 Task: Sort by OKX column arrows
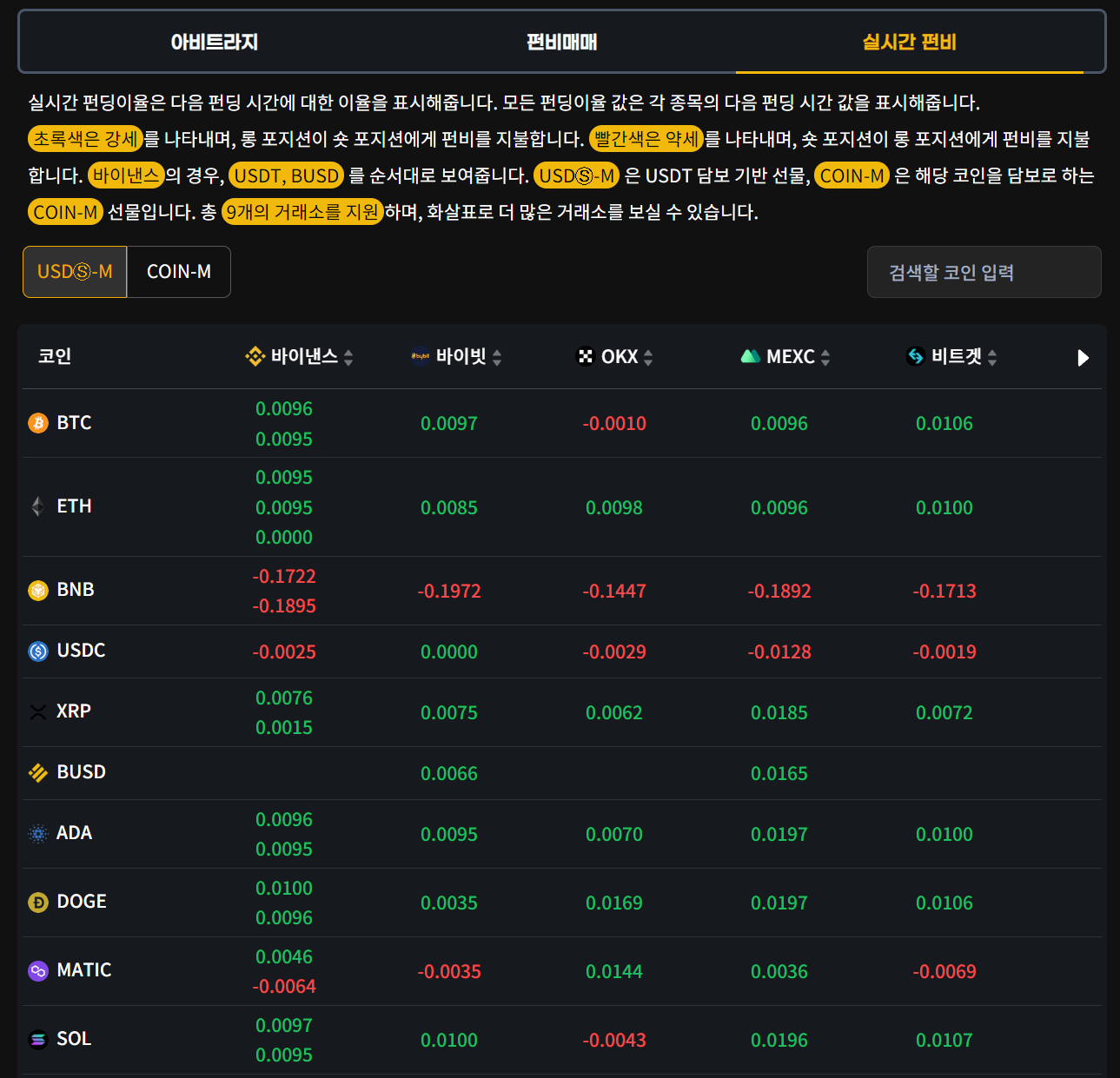pos(648,357)
